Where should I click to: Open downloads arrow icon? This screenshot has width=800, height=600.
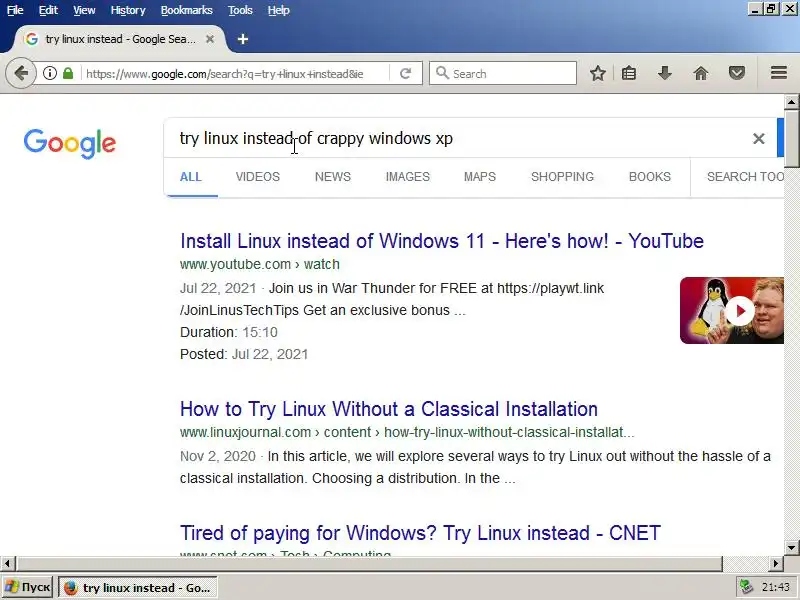pyautogui.click(x=664, y=73)
